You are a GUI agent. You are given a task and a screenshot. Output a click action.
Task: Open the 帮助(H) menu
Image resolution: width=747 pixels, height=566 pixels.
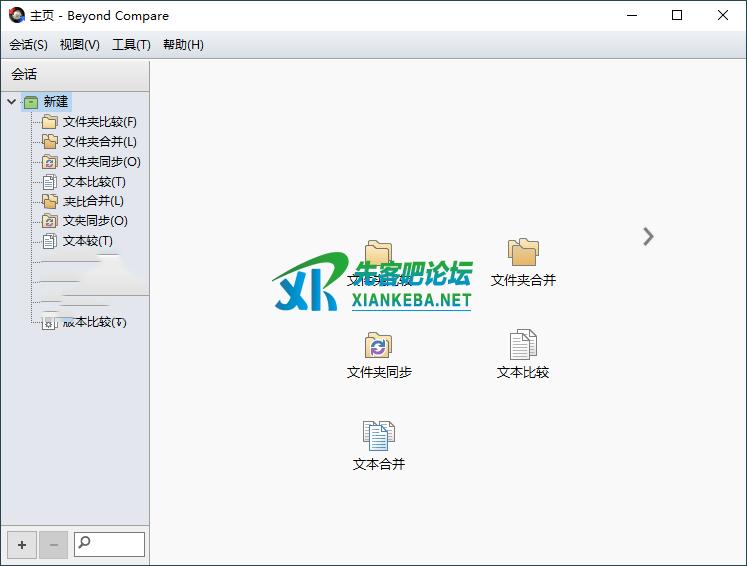(x=183, y=45)
